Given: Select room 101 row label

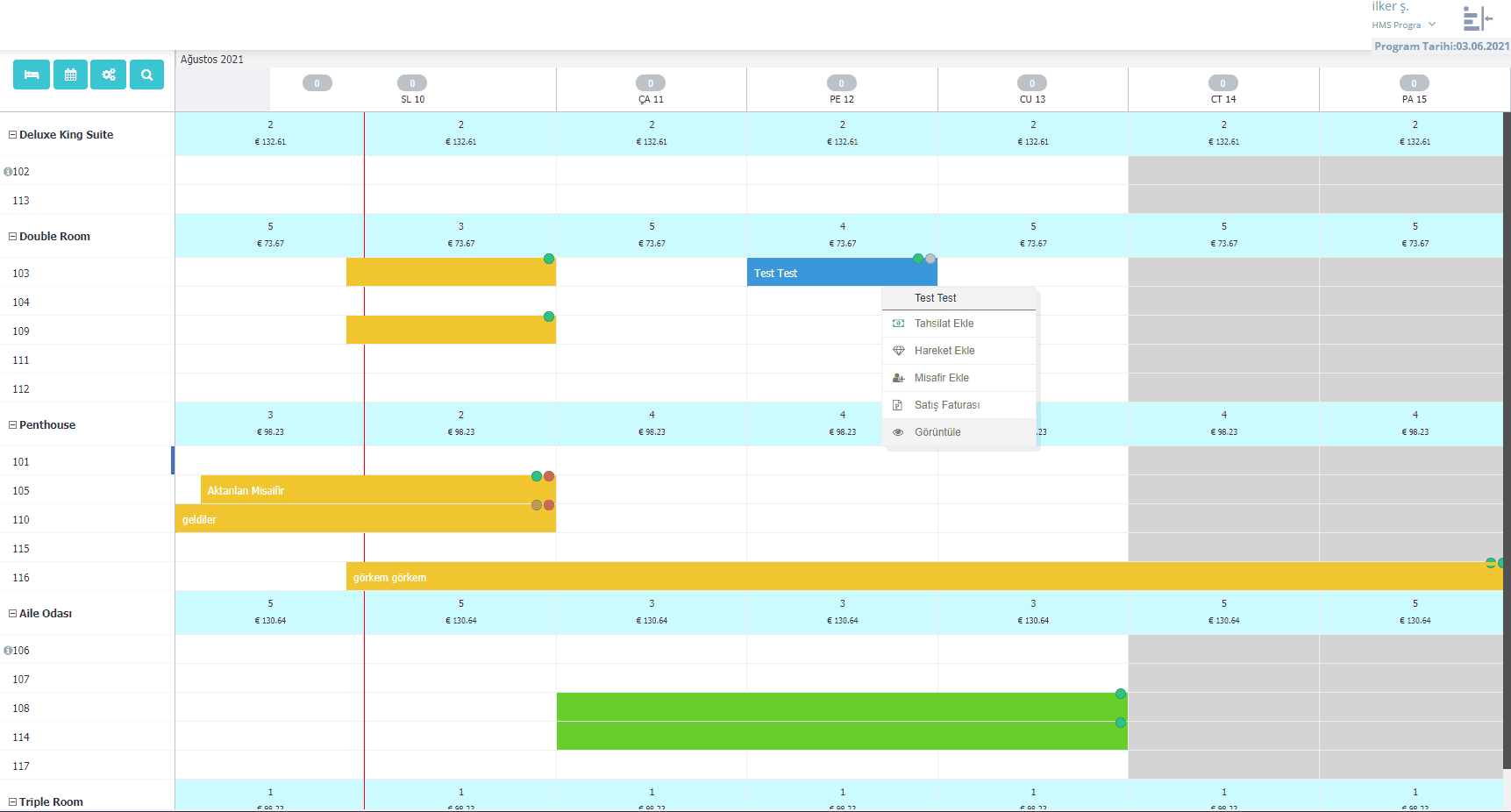Looking at the screenshot, I should coord(21,462).
